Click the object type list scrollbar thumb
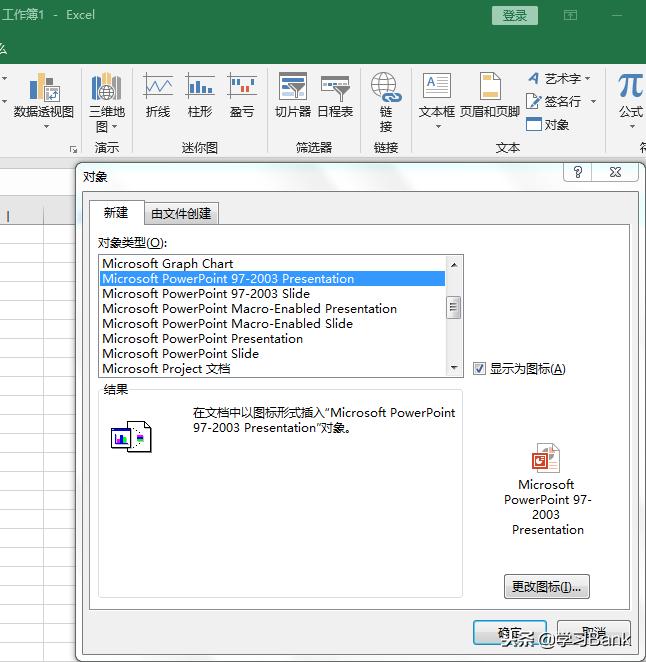The width and height of the screenshot is (646, 662). click(x=454, y=307)
